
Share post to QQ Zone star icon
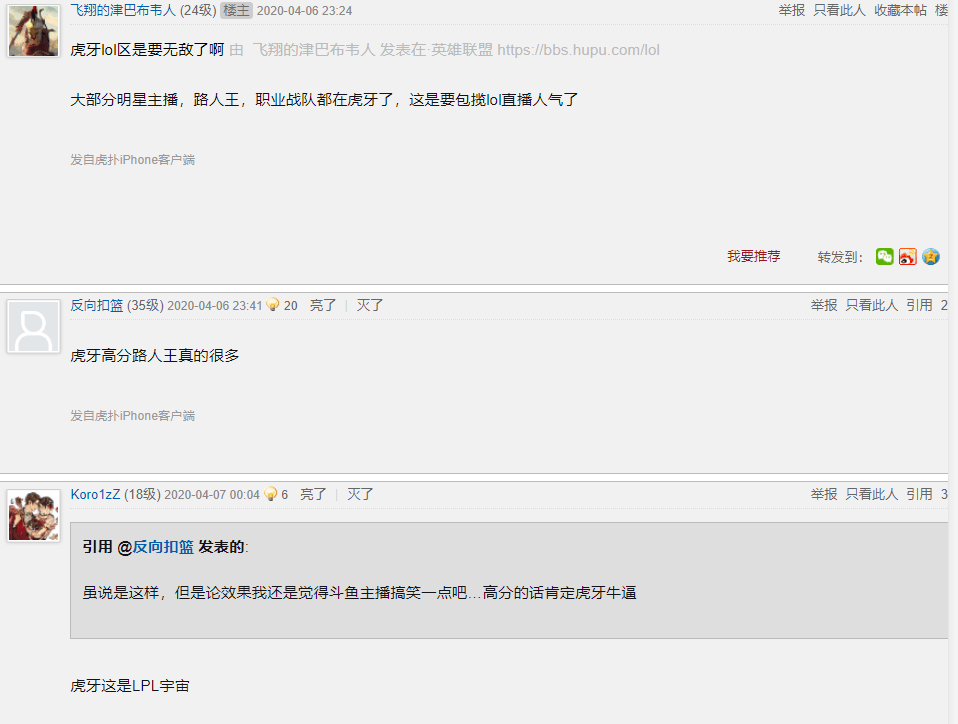point(931,257)
